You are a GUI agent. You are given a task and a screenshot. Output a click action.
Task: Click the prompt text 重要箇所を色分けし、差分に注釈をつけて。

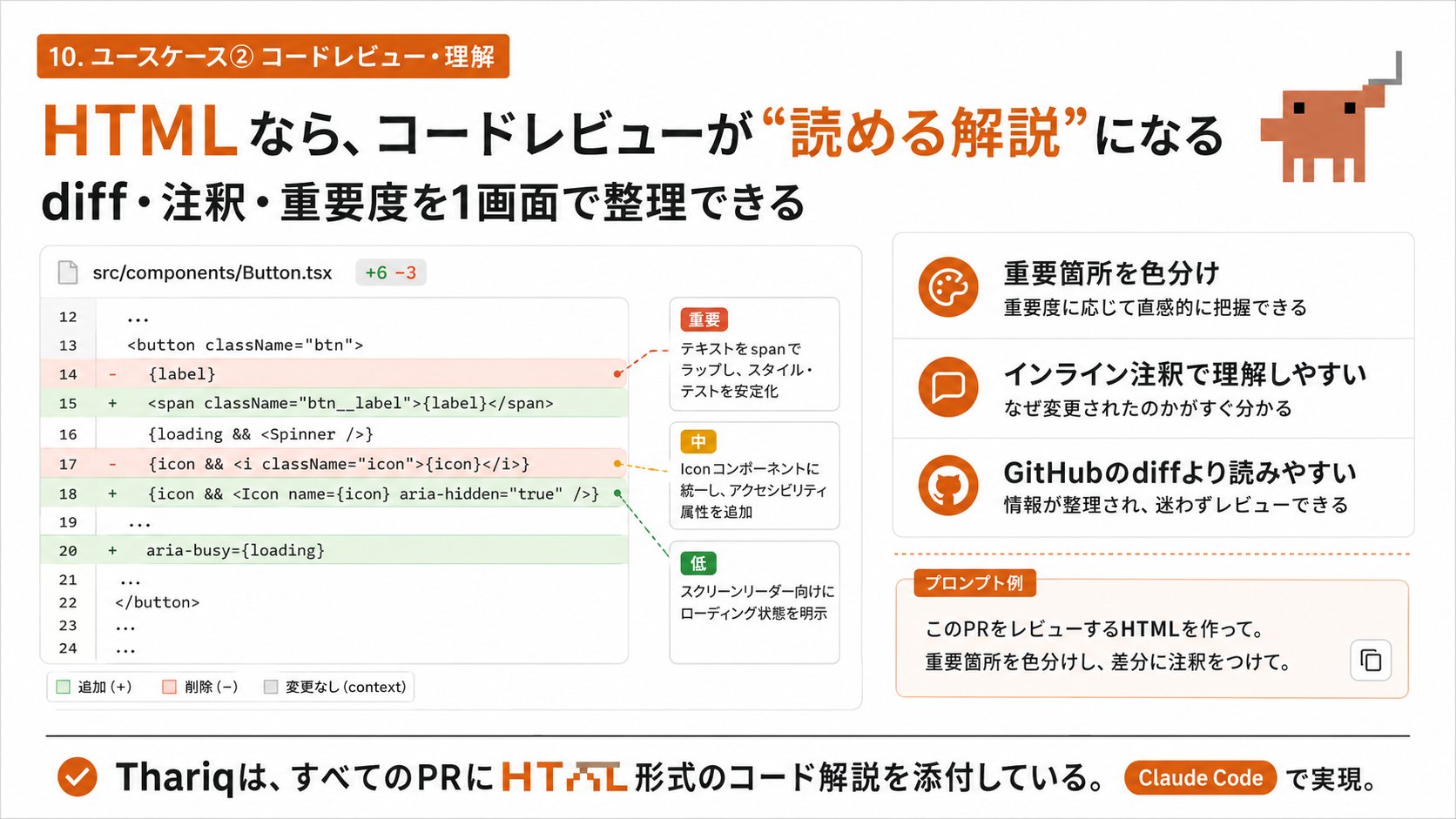click(x=1109, y=661)
